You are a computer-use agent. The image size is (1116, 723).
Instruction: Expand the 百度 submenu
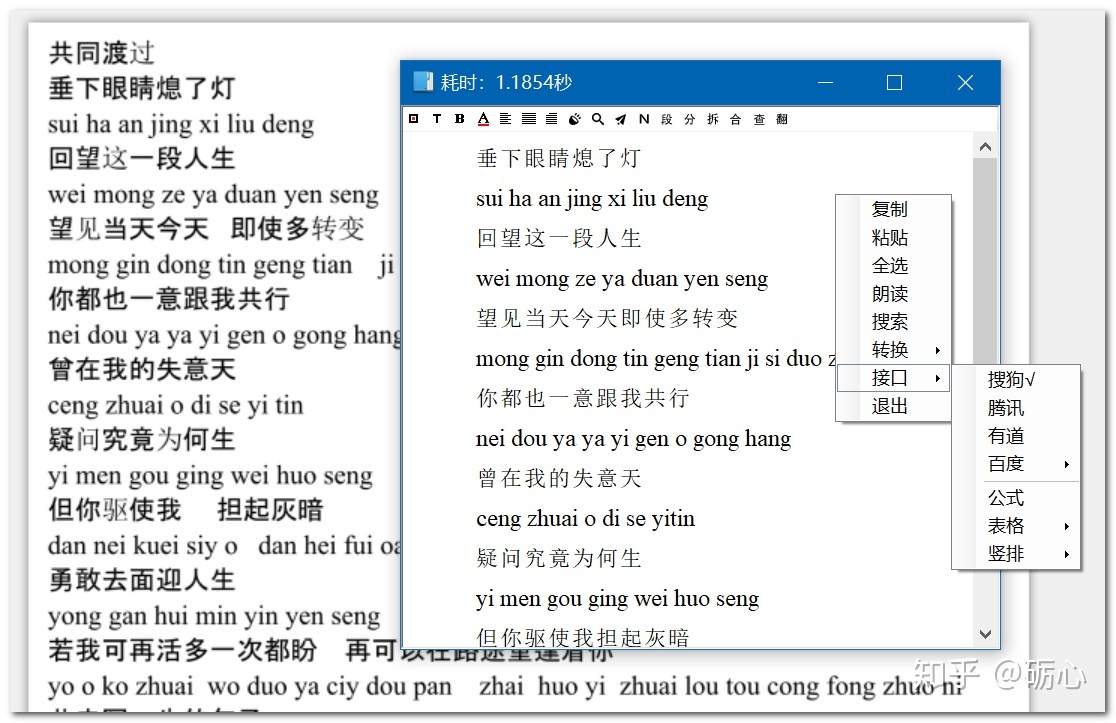1016,464
